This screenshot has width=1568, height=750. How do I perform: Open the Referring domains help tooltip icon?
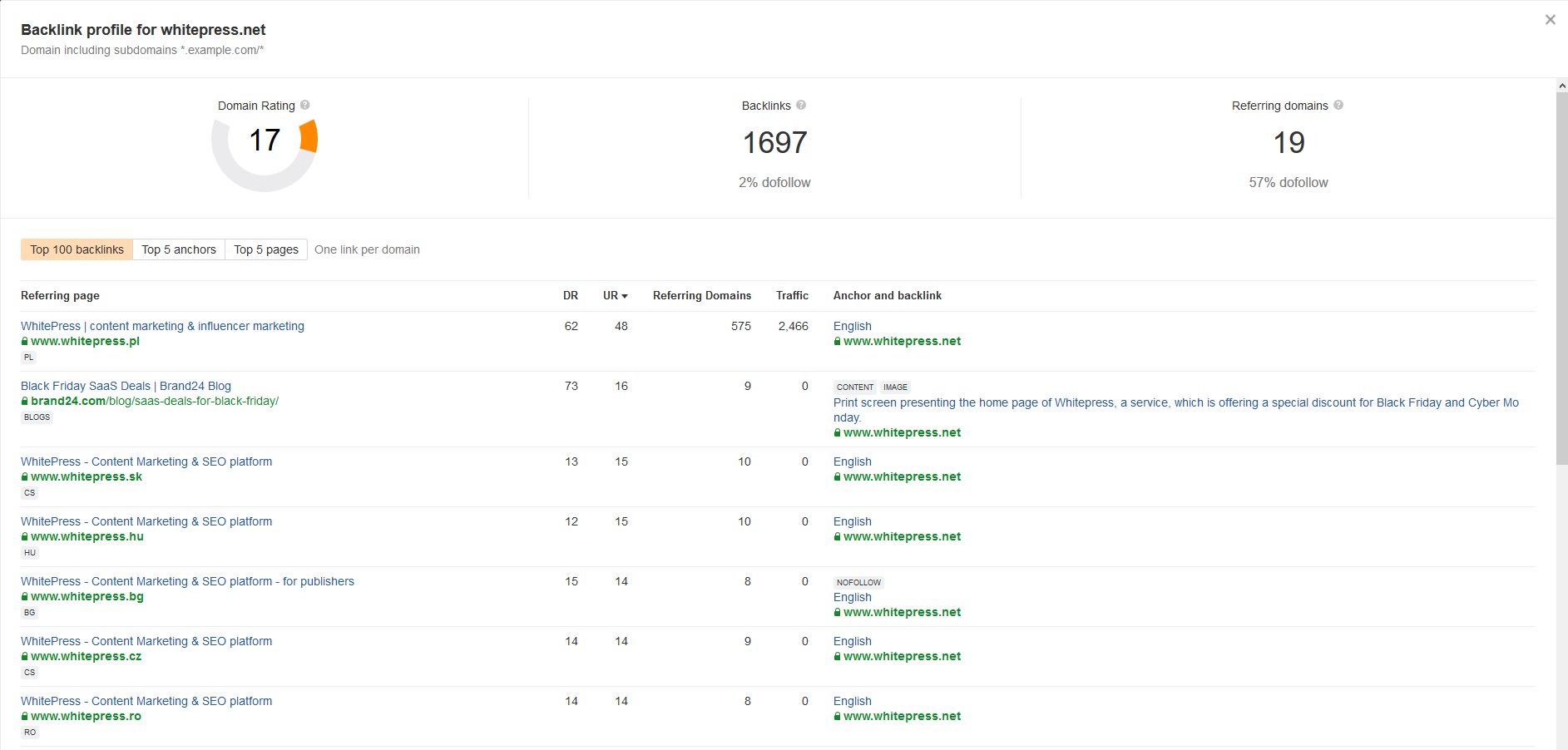click(x=1338, y=105)
